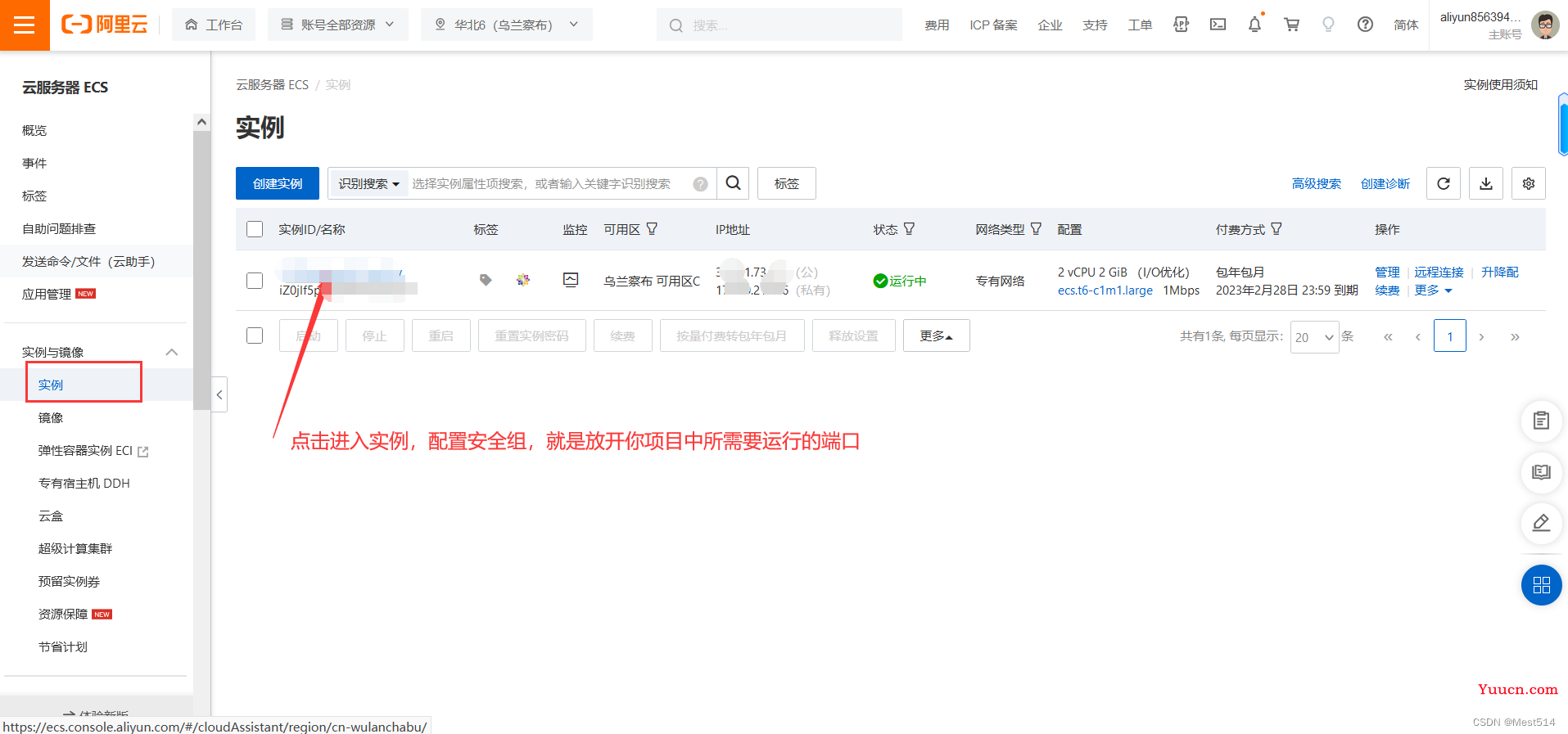Open bottom 更多 batch actions dropdown
The image size is (1568, 734).
click(x=936, y=335)
